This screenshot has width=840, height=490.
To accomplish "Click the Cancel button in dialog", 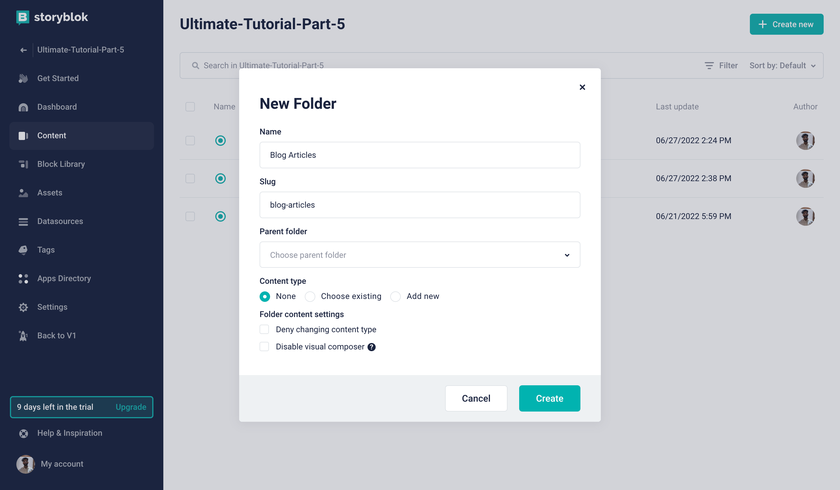I will (476, 398).
